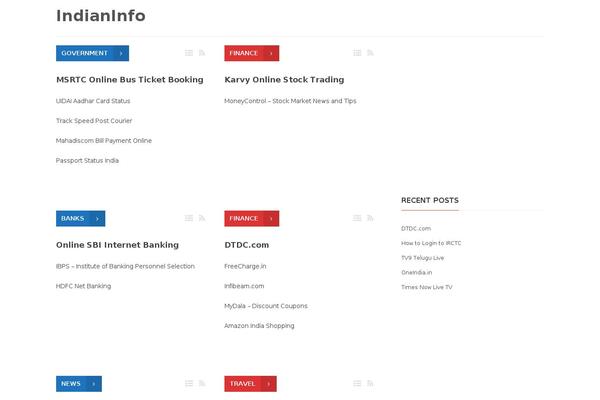Viewport: 600px width, 400px height.
Task: Open MyDala Discount Coupons link
Action: click(266, 306)
